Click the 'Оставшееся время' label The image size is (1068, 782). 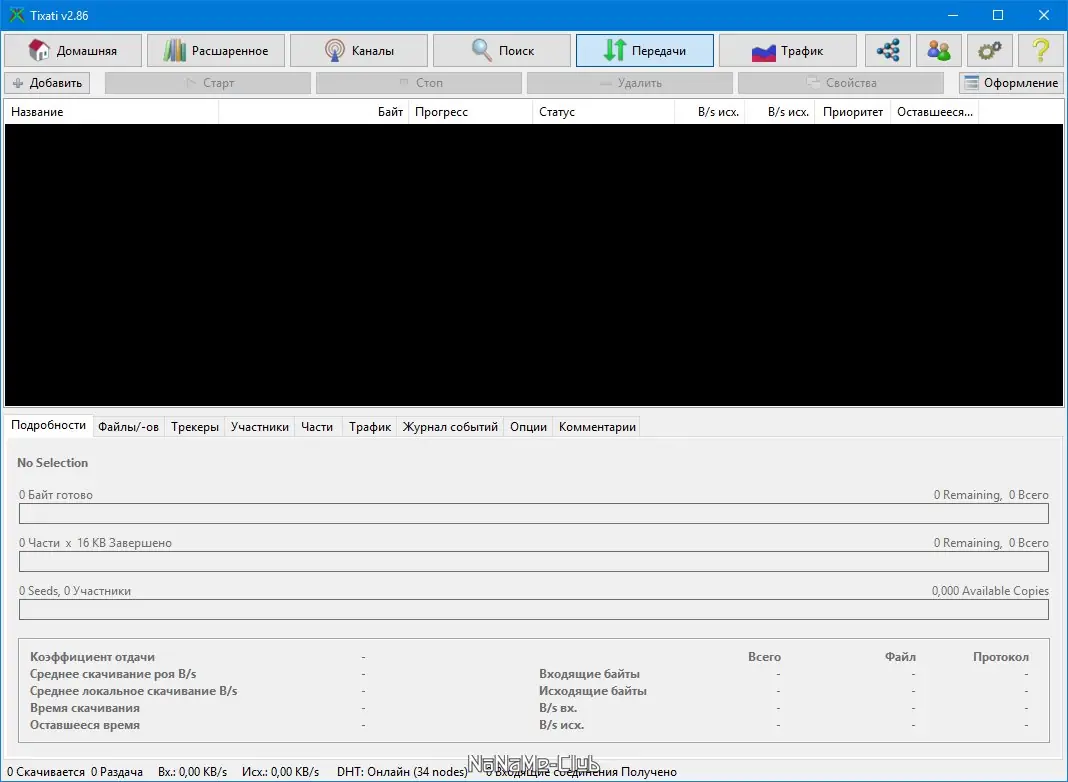click(84, 725)
